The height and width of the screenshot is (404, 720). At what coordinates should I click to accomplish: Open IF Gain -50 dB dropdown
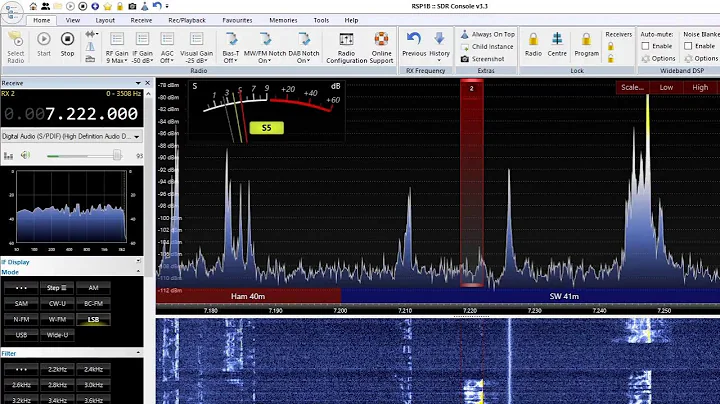tap(142, 47)
